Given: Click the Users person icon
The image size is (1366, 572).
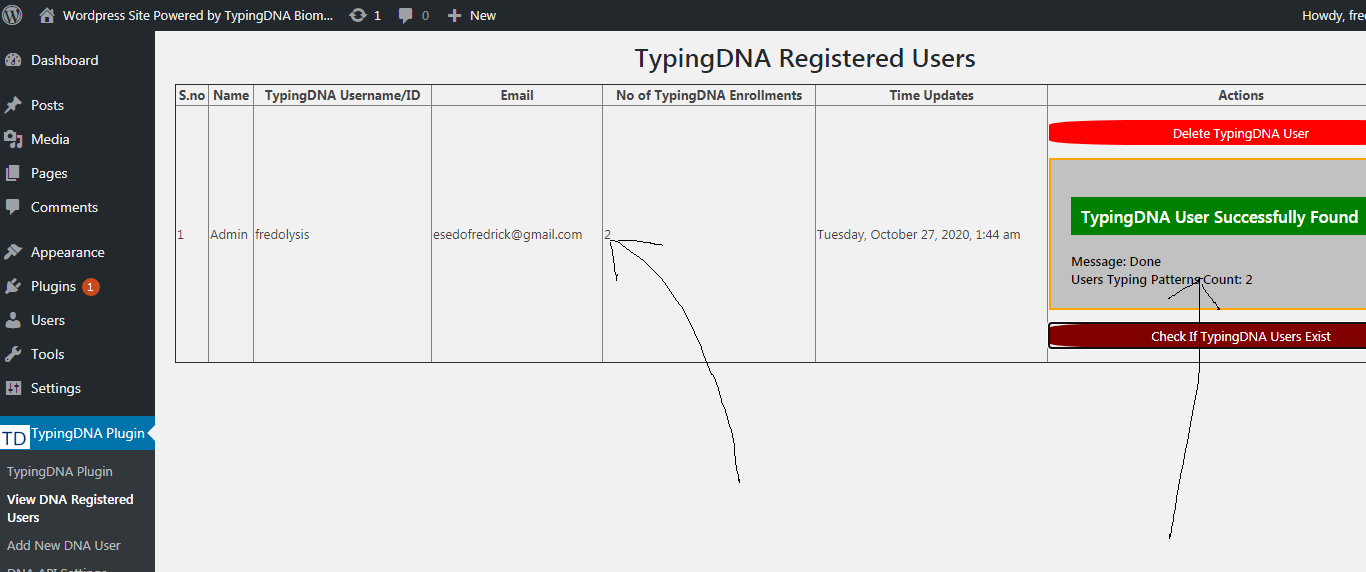Looking at the screenshot, I should (13, 320).
